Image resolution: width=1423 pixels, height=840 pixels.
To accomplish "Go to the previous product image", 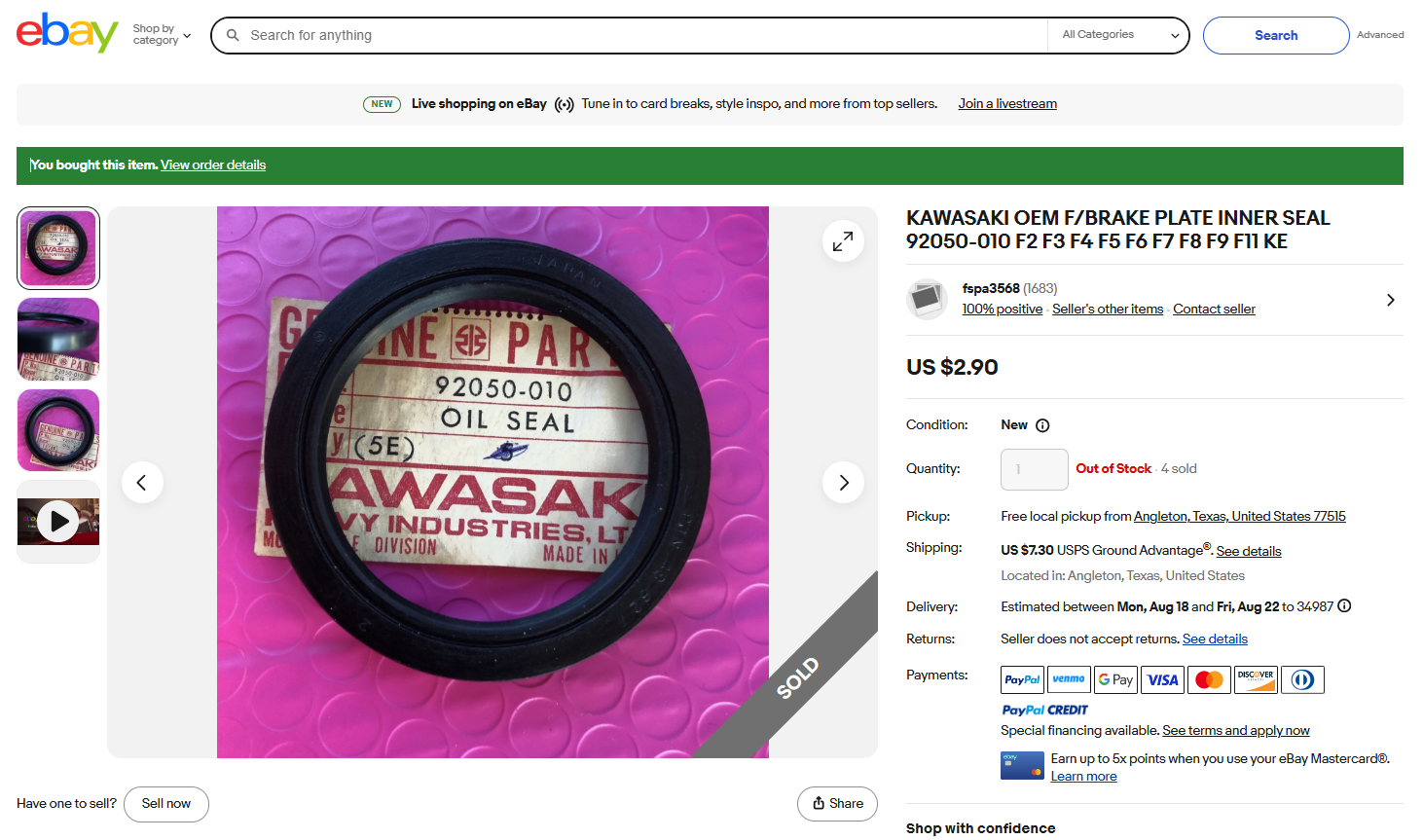I will (x=142, y=482).
